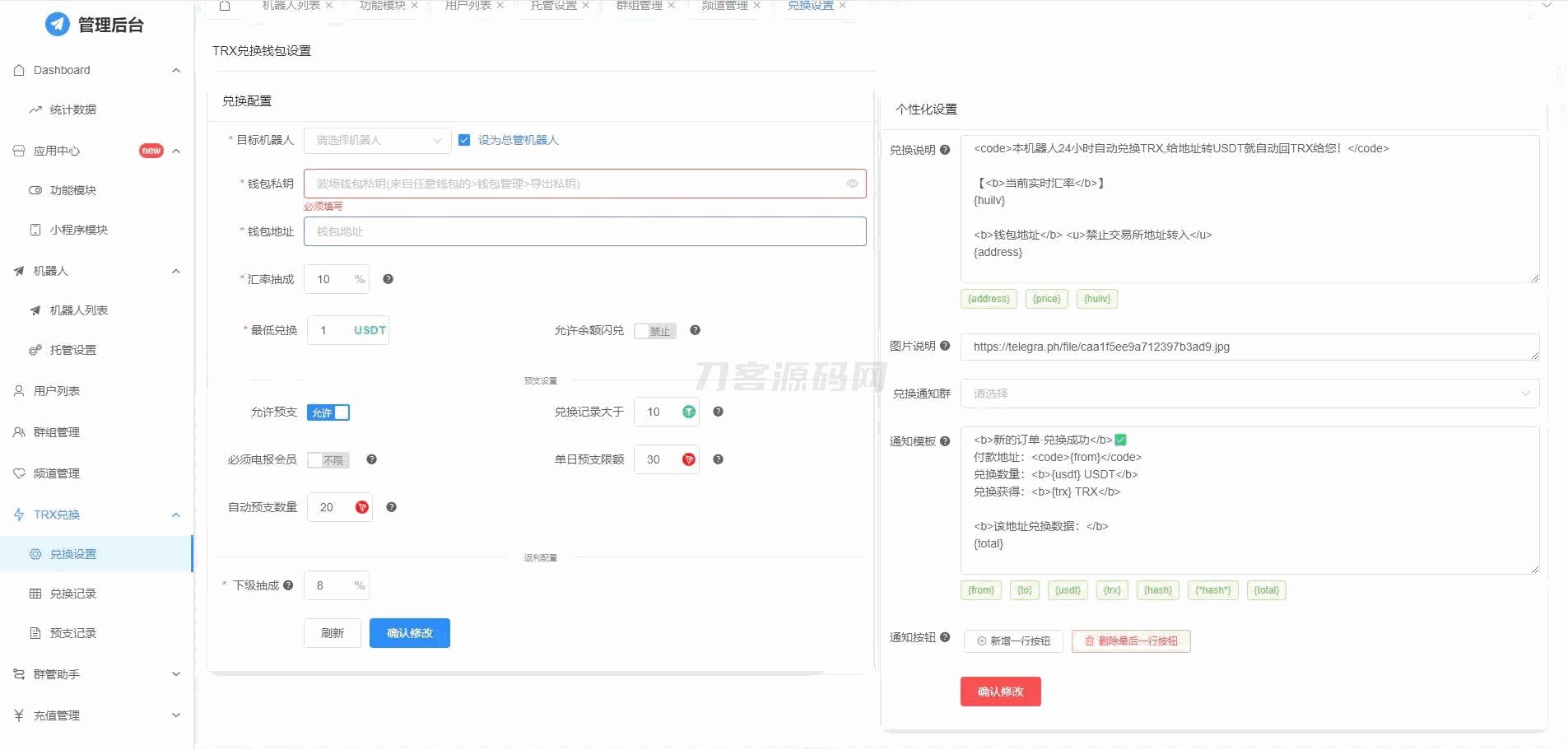The image size is (1568, 750).
Task: Click help icon beside 通知按钮 label
Action: 945,637
